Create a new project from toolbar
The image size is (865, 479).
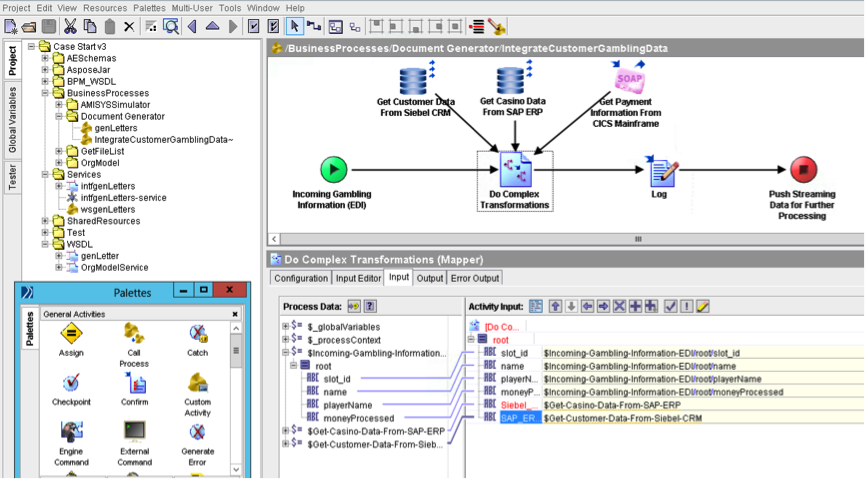pos(10,26)
